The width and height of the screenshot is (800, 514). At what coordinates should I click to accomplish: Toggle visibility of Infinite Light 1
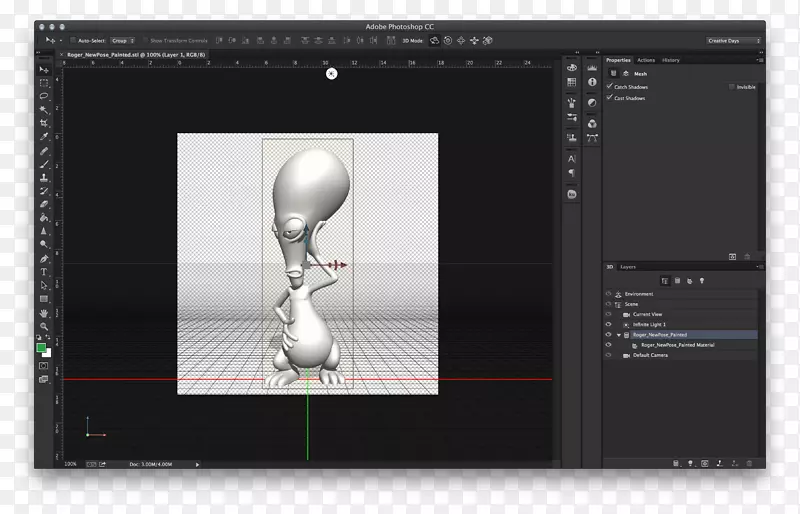click(x=608, y=324)
